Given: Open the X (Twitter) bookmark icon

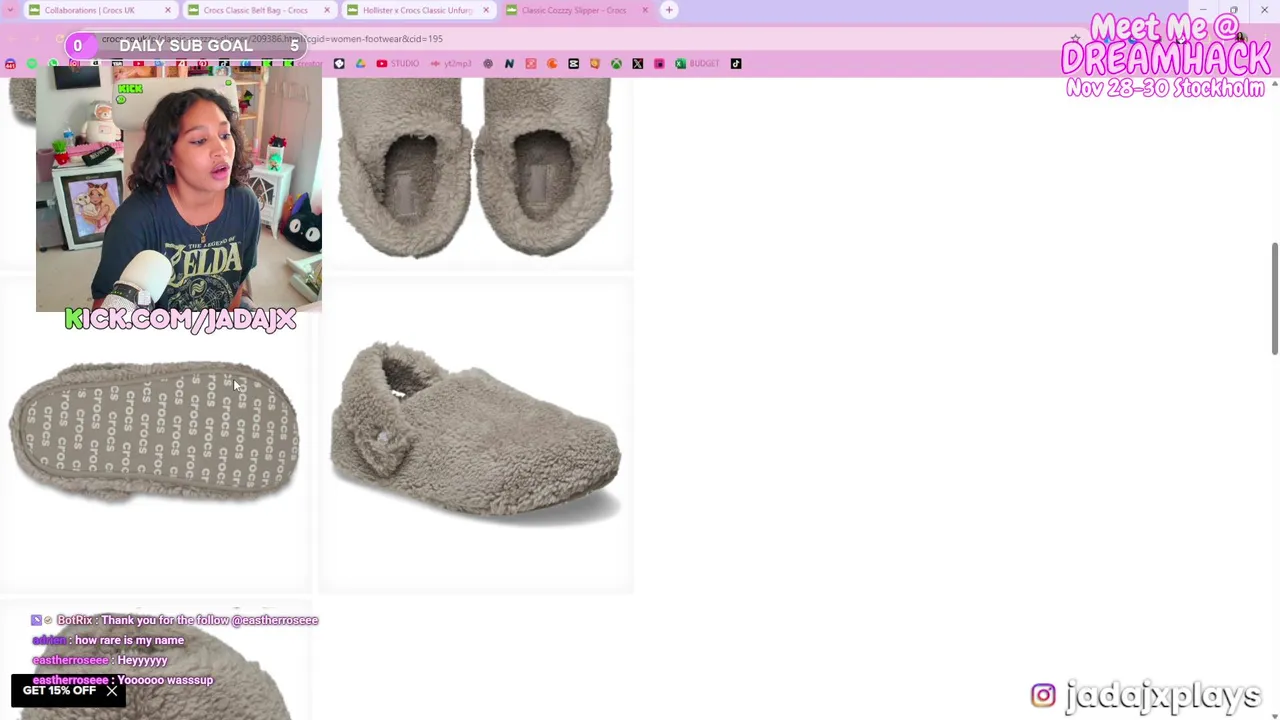Looking at the screenshot, I should (638, 64).
